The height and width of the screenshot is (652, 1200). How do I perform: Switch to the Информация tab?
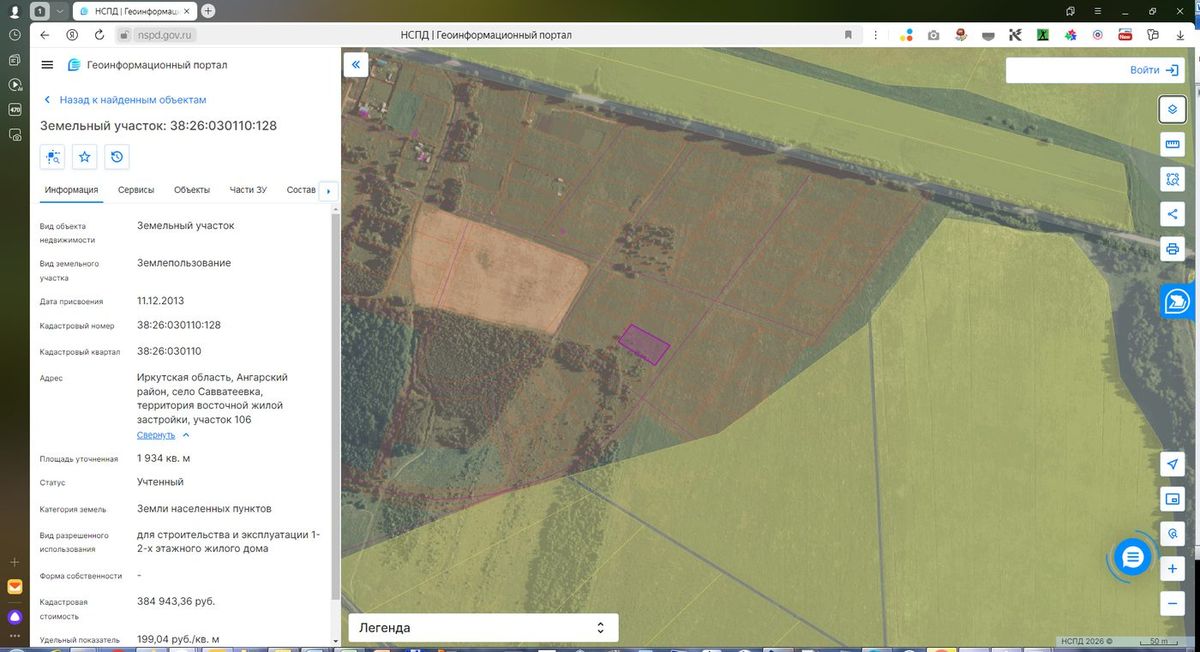[71, 190]
